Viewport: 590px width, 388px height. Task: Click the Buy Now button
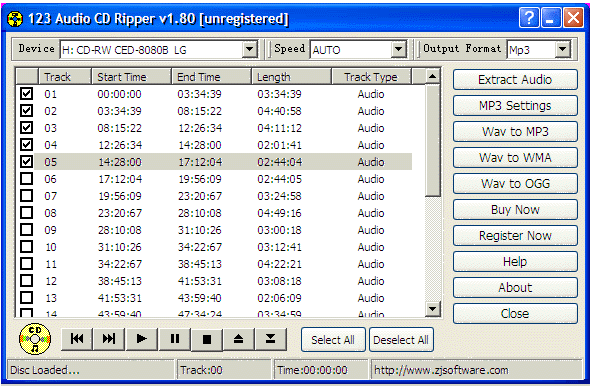tap(515, 210)
